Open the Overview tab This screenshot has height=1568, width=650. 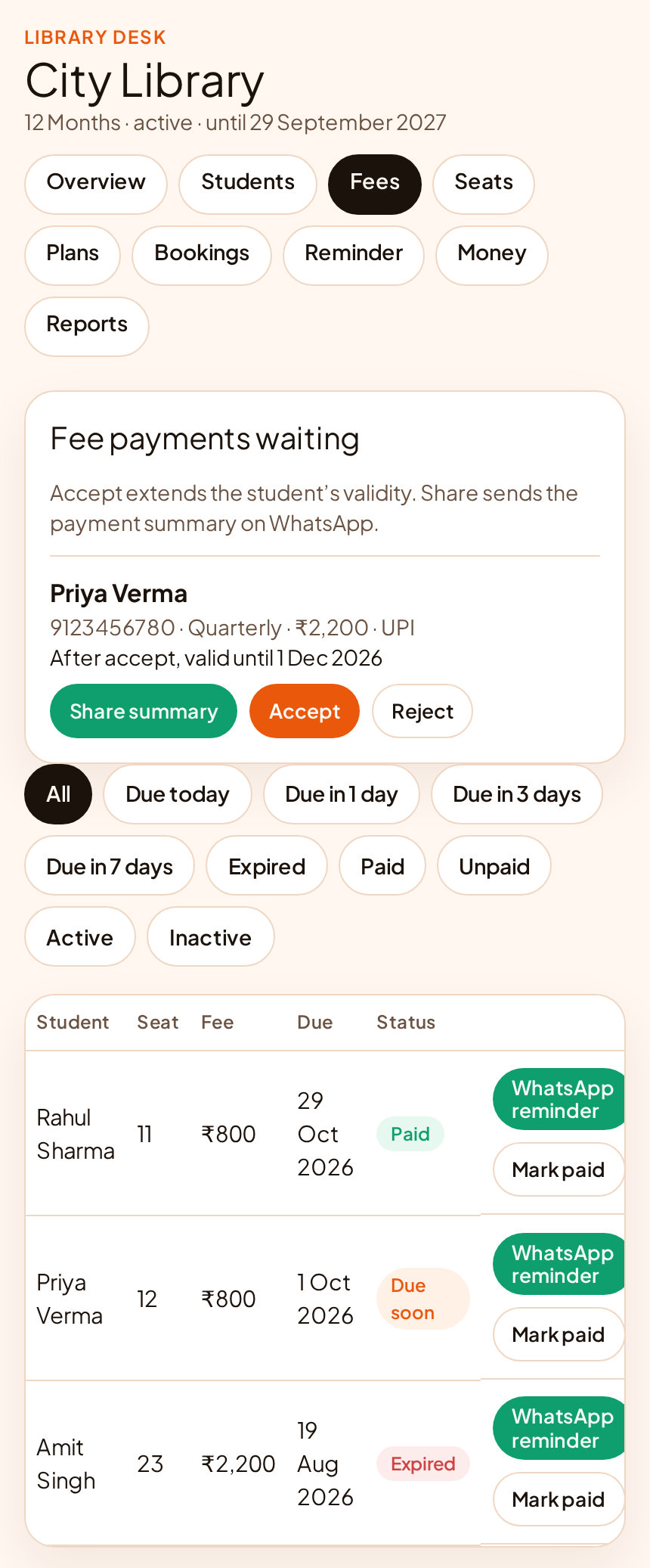click(96, 184)
